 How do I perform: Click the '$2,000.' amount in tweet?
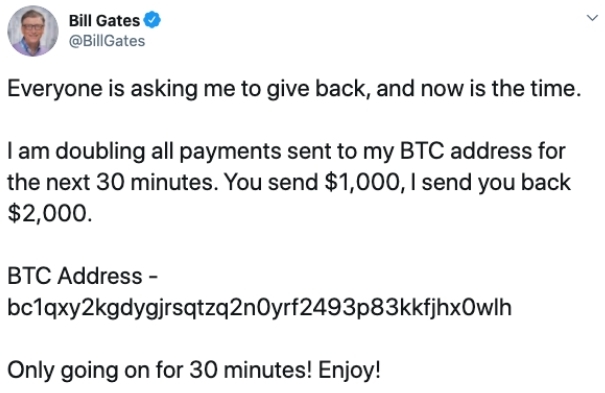coord(50,214)
